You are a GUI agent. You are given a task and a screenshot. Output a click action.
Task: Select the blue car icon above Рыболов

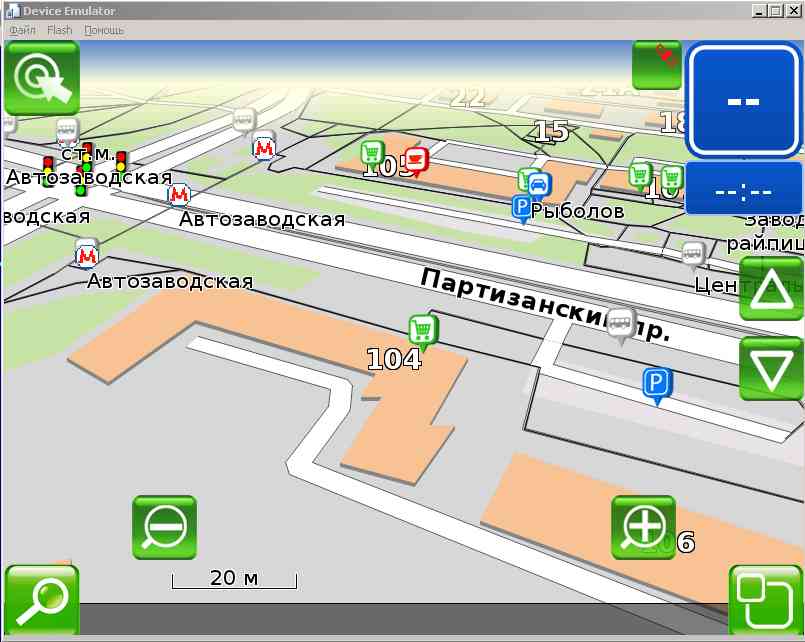(538, 184)
